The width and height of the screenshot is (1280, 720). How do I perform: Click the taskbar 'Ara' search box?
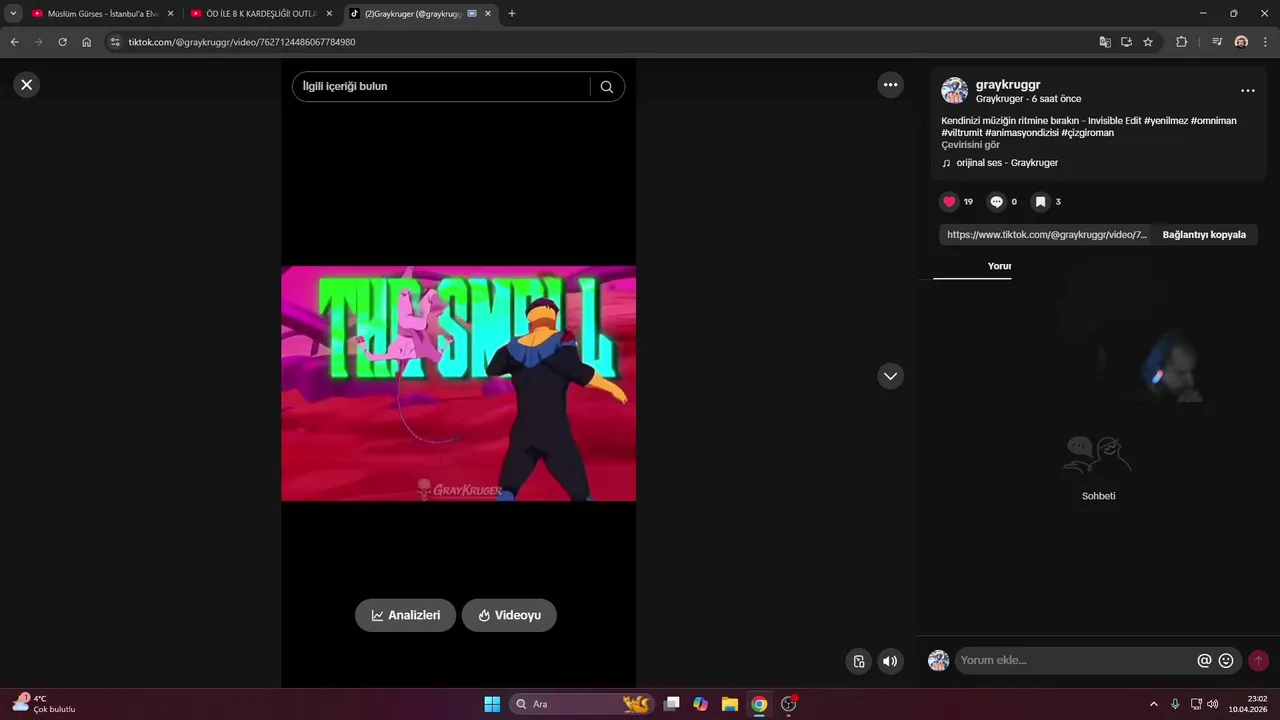pyautogui.click(x=582, y=704)
